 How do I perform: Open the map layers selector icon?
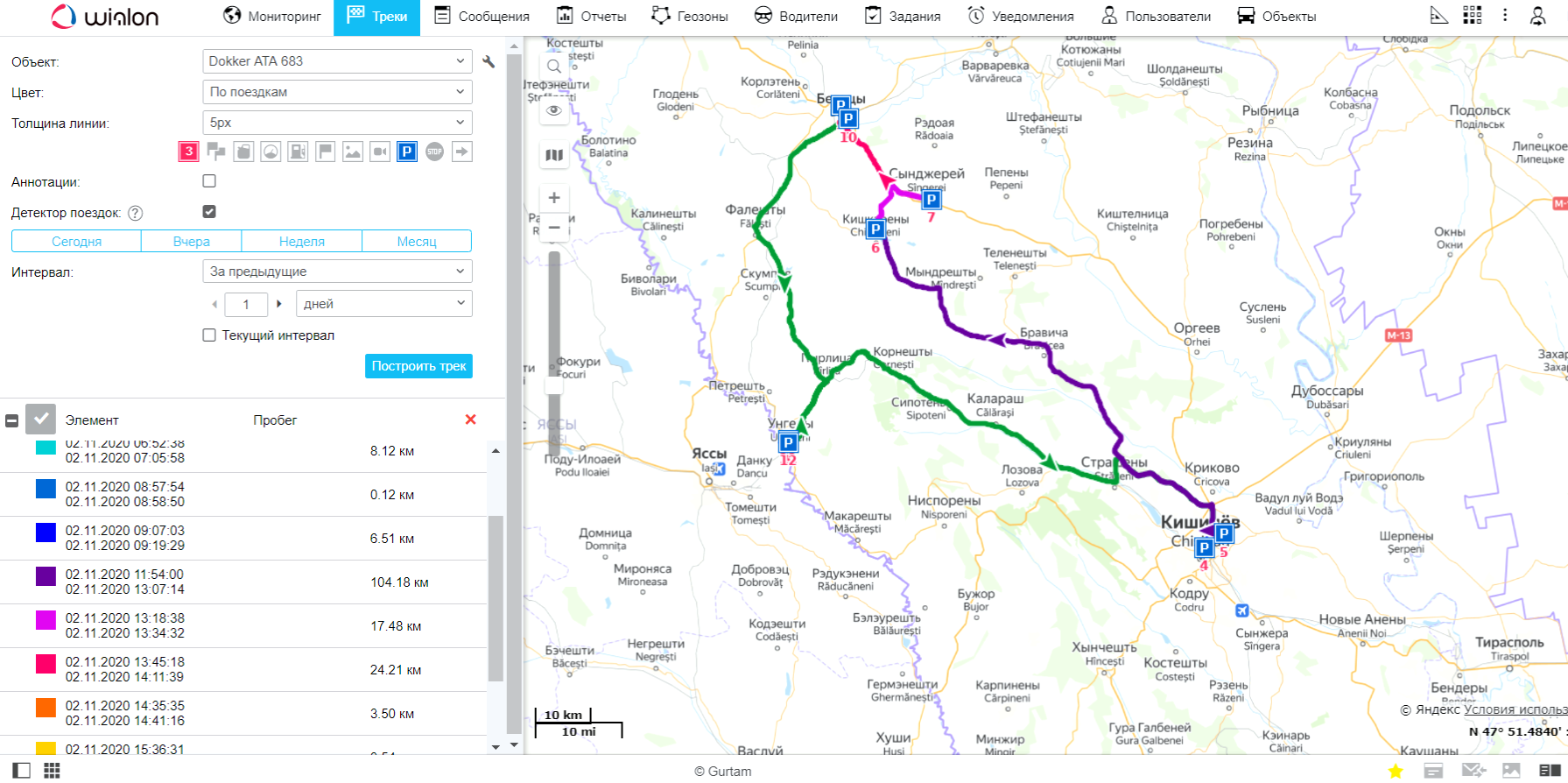pos(554,155)
